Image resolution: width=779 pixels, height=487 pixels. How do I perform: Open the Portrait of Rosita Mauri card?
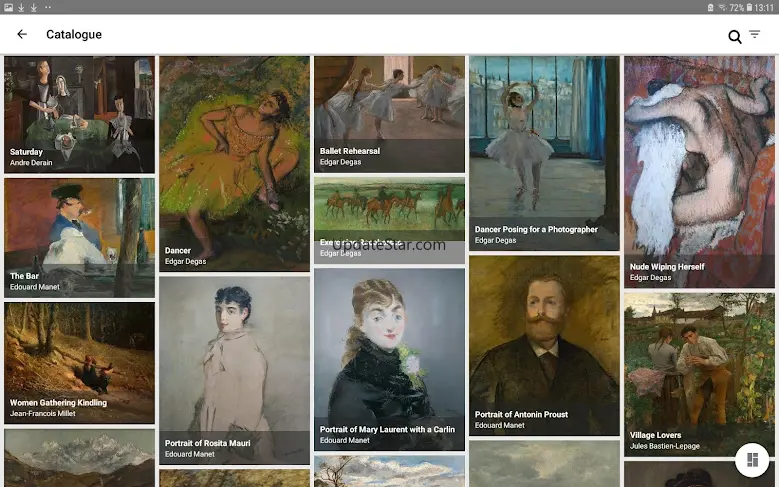234,370
